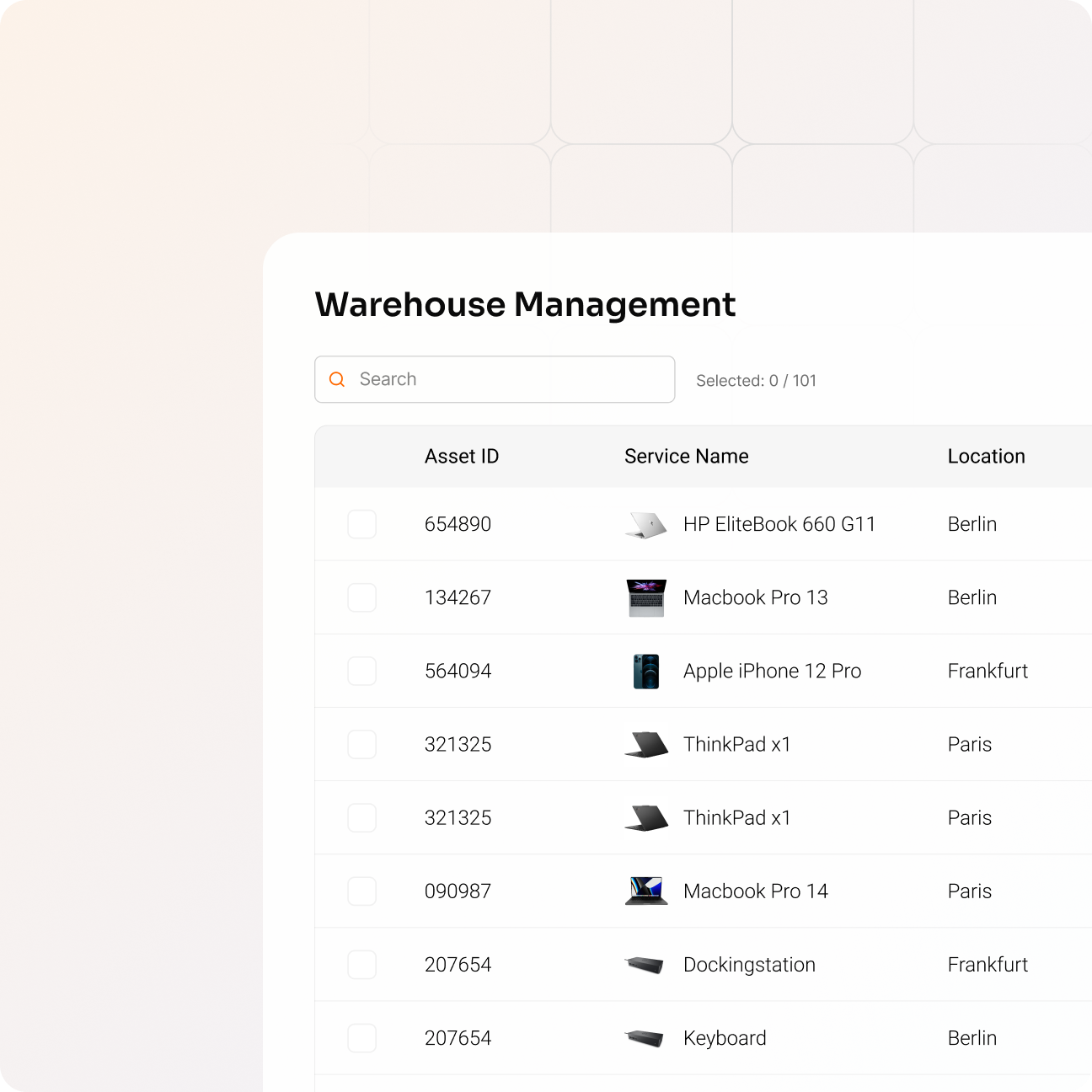The width and height of the screenshot is (1092, 1092).
Task: Click Paris location for Macbook Pro 14
Action: [970, 891]
